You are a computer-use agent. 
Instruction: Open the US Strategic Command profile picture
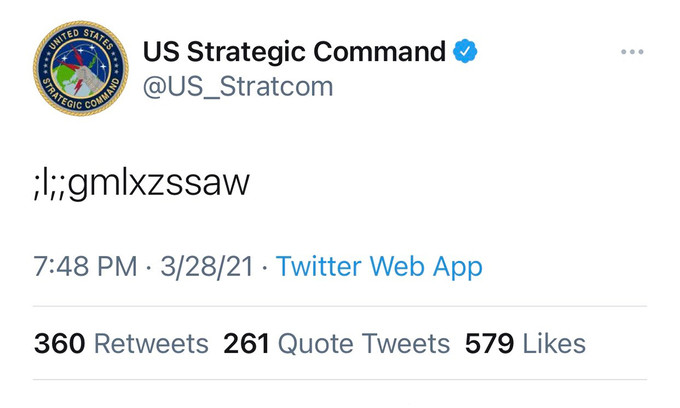click(x=80, y=68)
